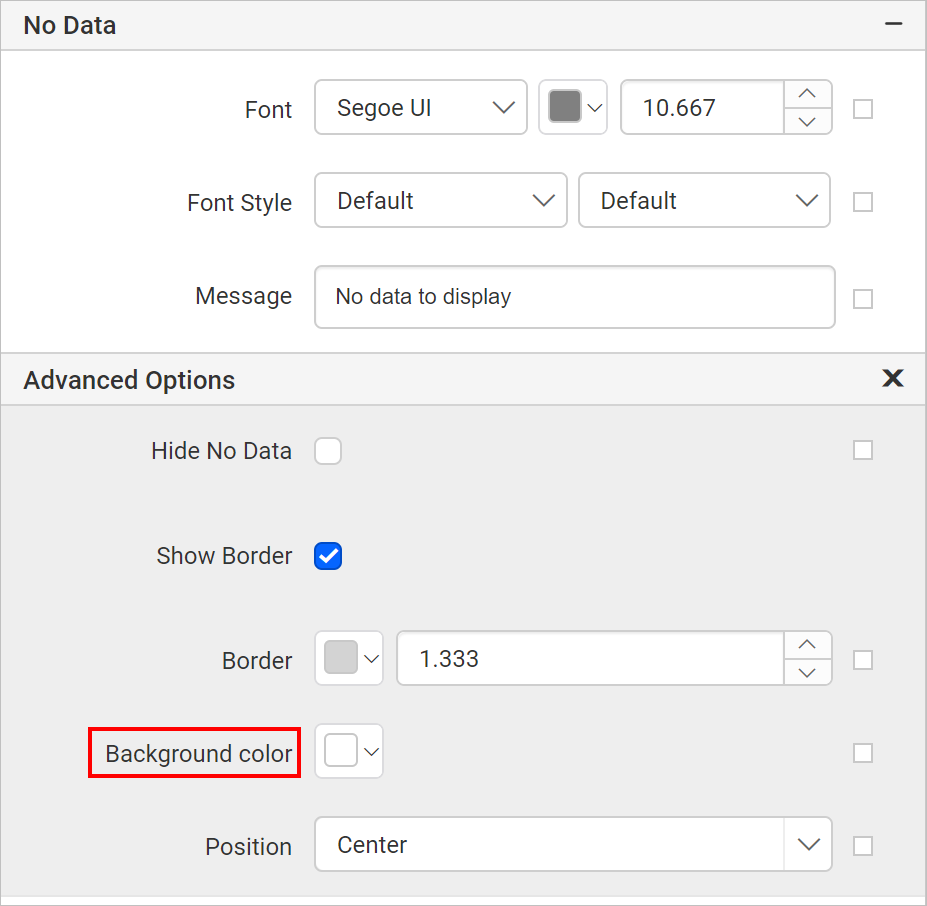Image resolution: width=927 pixels, height=906 pixels.
Task: Open the first Font Style dropdown
Action: tap(440, 200)
